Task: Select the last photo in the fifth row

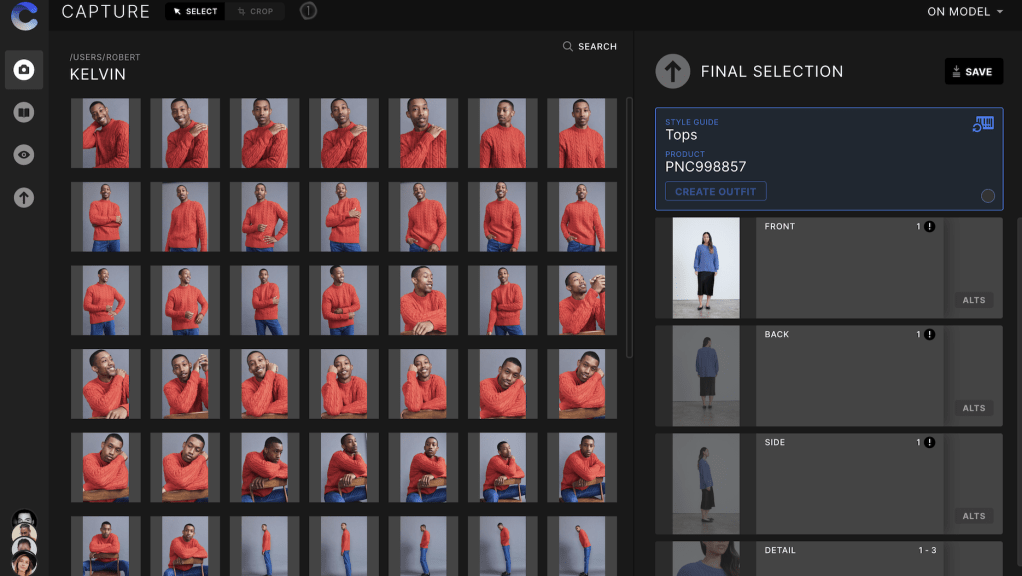Action: coord(581,468)
